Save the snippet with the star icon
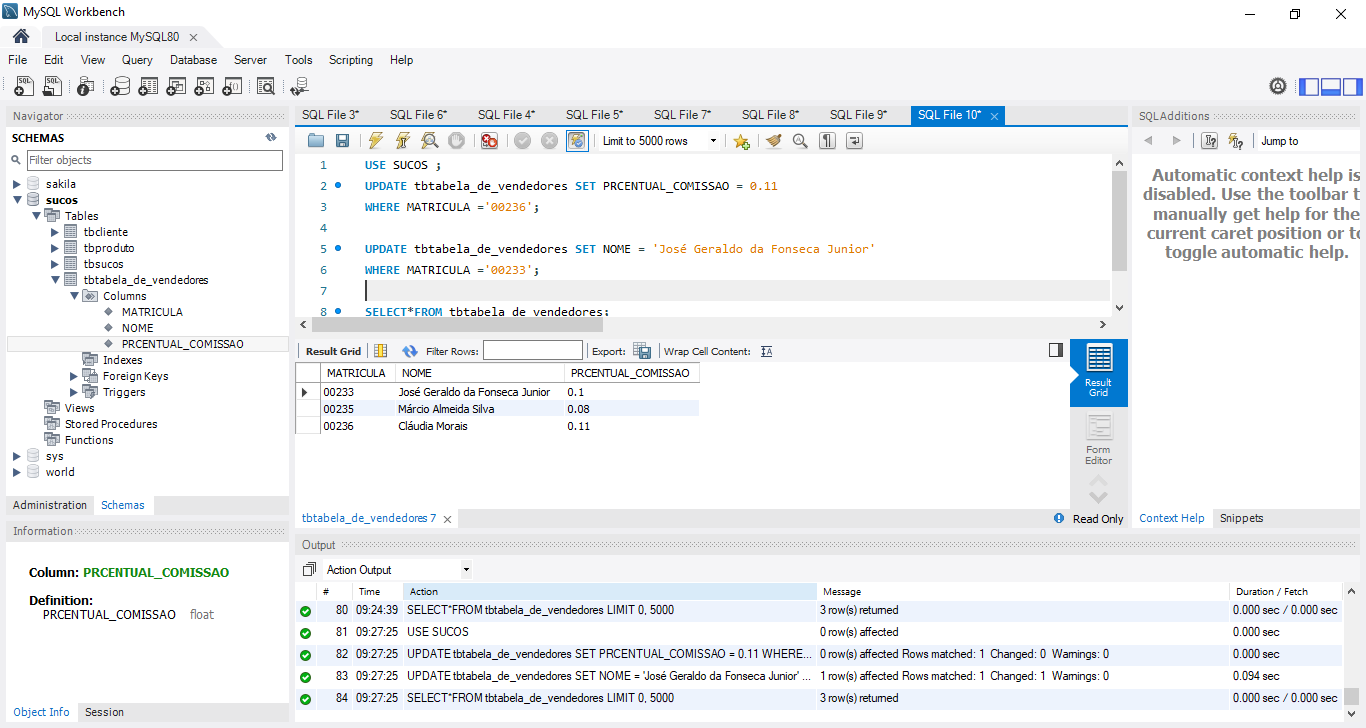The height and width of the screenshot is (728, 1366). pyautogui.click(x=741, y=141)
